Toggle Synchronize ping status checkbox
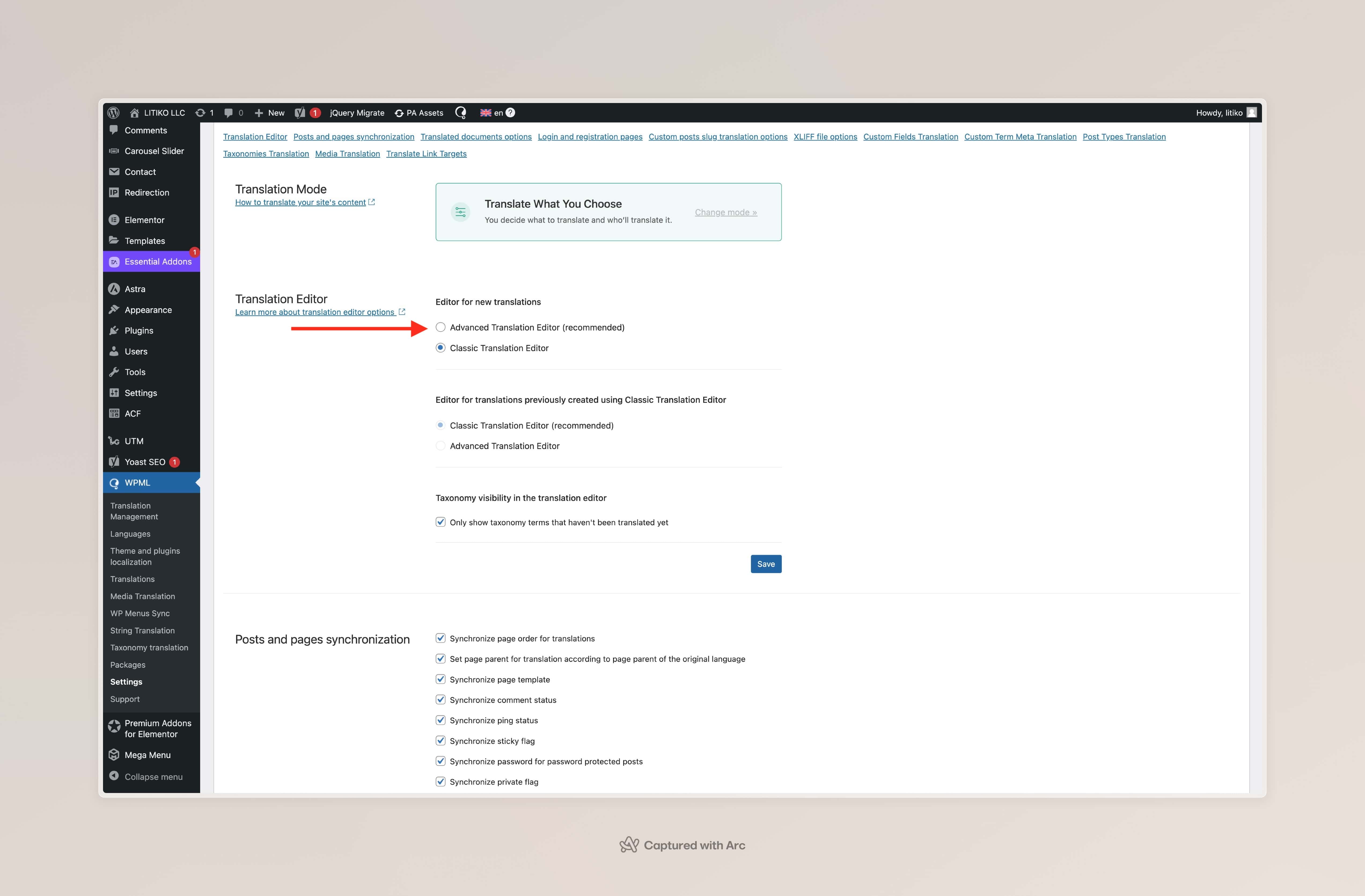The height and width of the screenshot is (896, 1365). [x=441, y=720]
